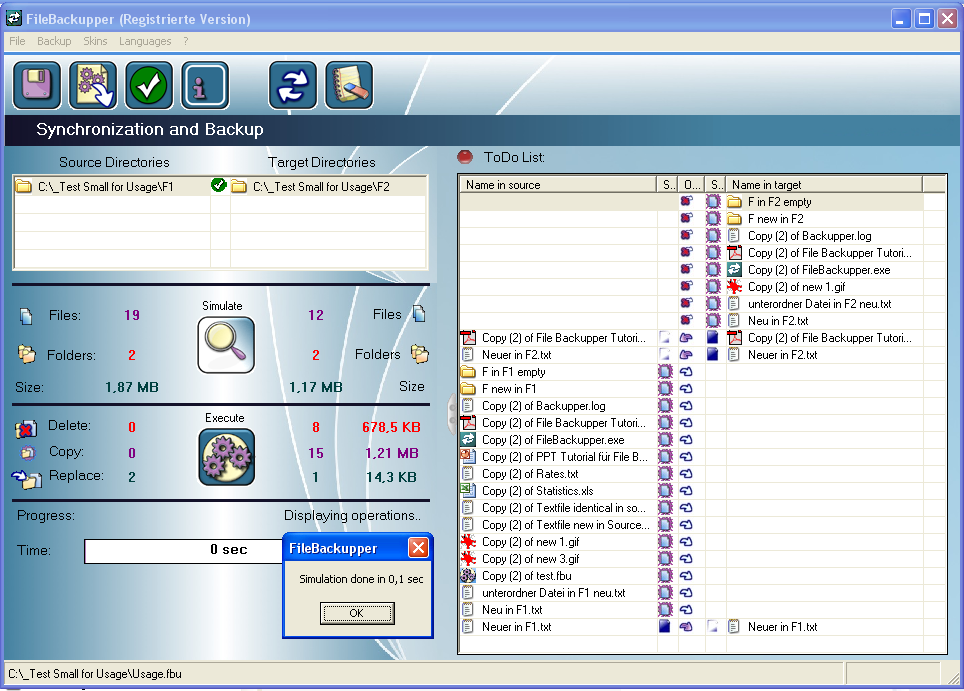Open the Backup menu

[54, 41]
